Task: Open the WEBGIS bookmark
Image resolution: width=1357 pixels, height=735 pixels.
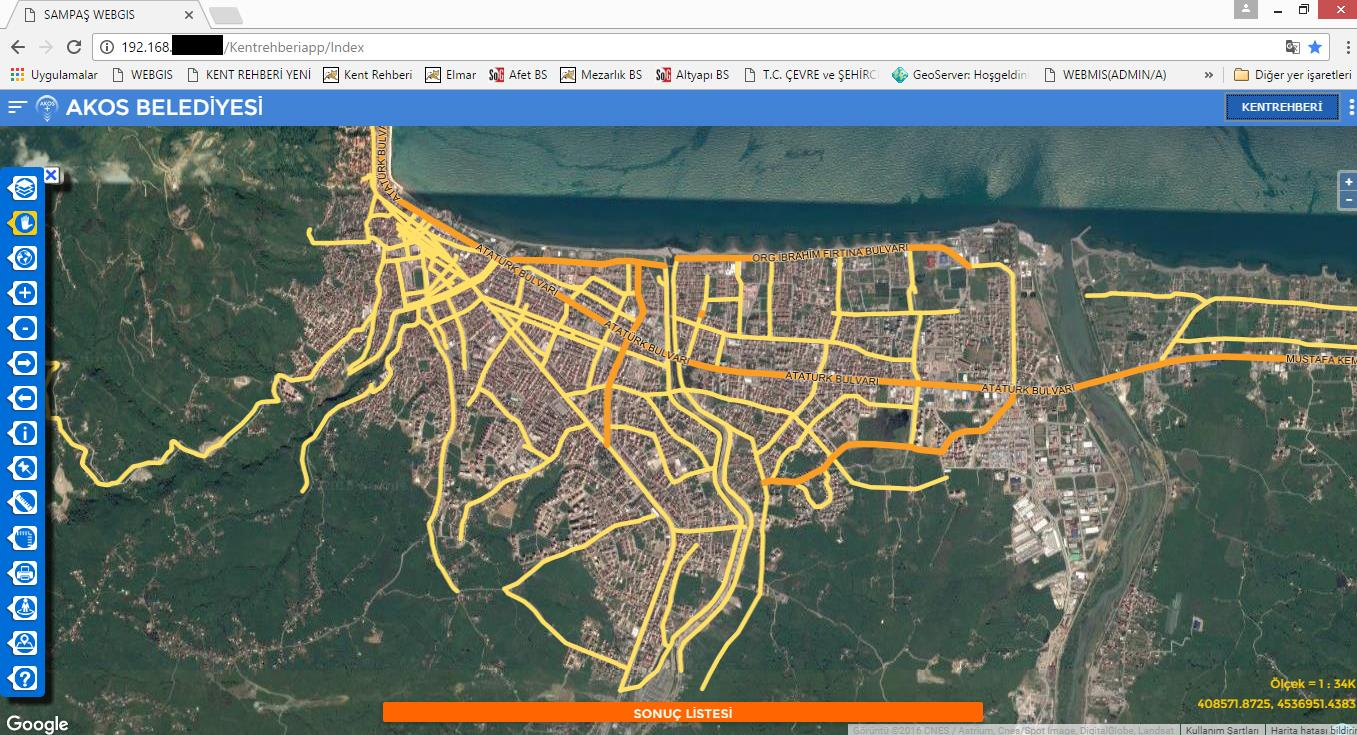Action: (x=142, y=75)
